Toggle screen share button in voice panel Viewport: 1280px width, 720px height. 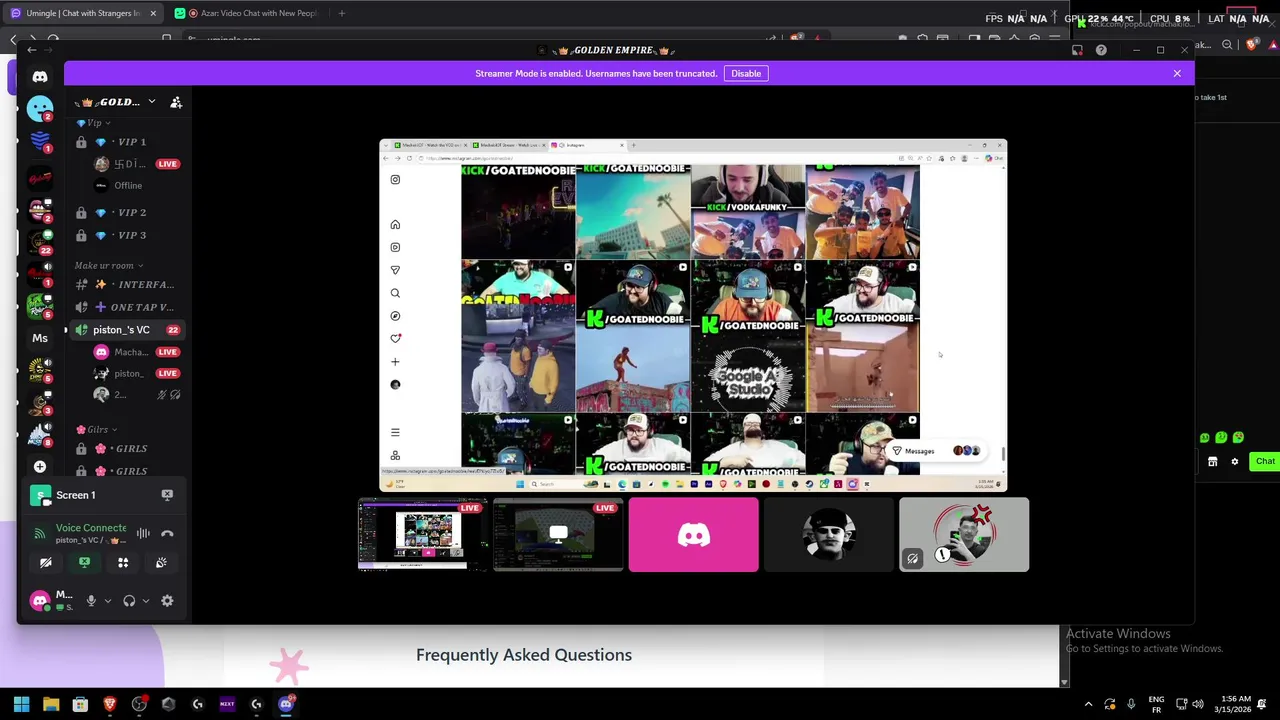click(x=84, y=563)
